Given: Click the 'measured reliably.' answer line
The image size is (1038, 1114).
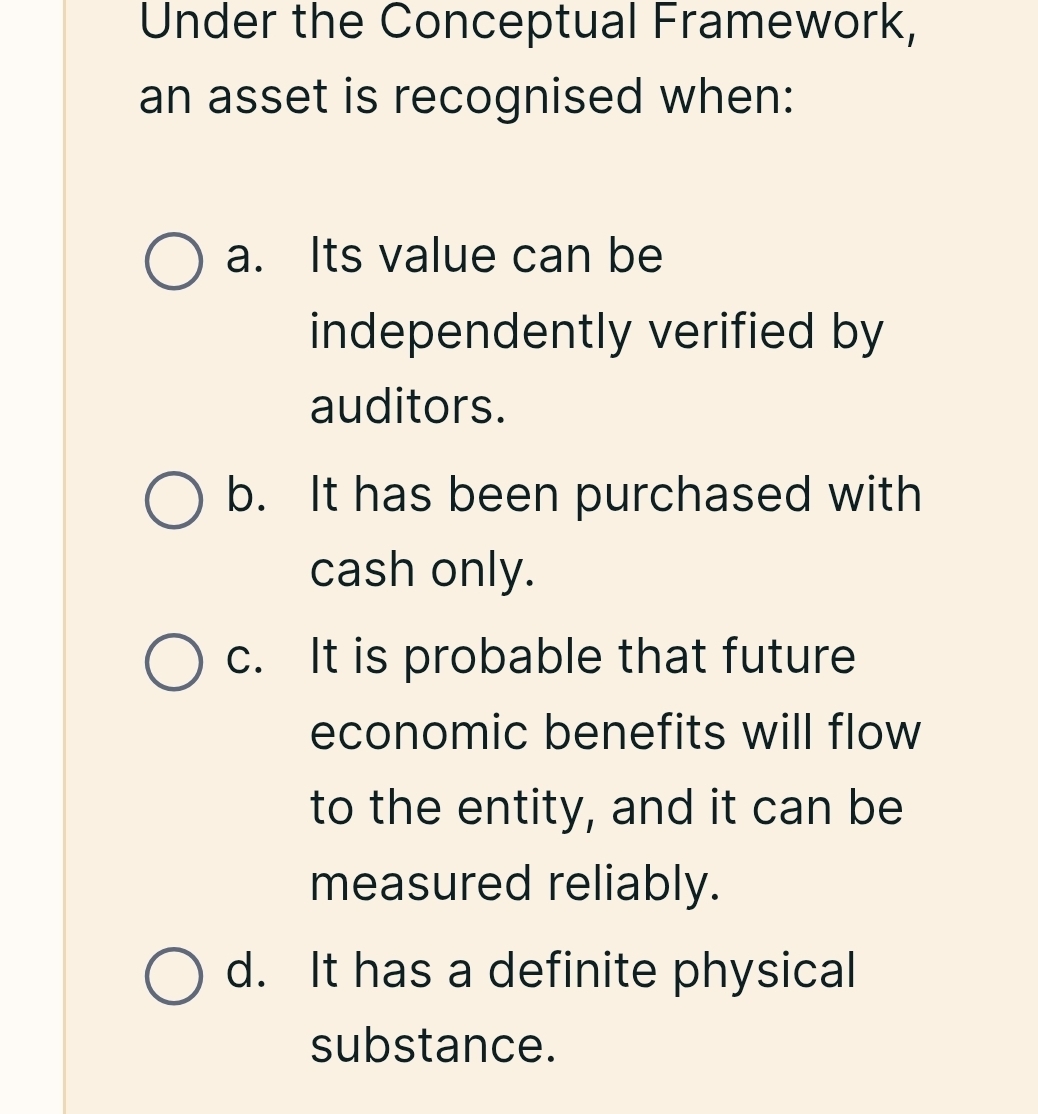Looking at the screenshot, I should [514, 883].
